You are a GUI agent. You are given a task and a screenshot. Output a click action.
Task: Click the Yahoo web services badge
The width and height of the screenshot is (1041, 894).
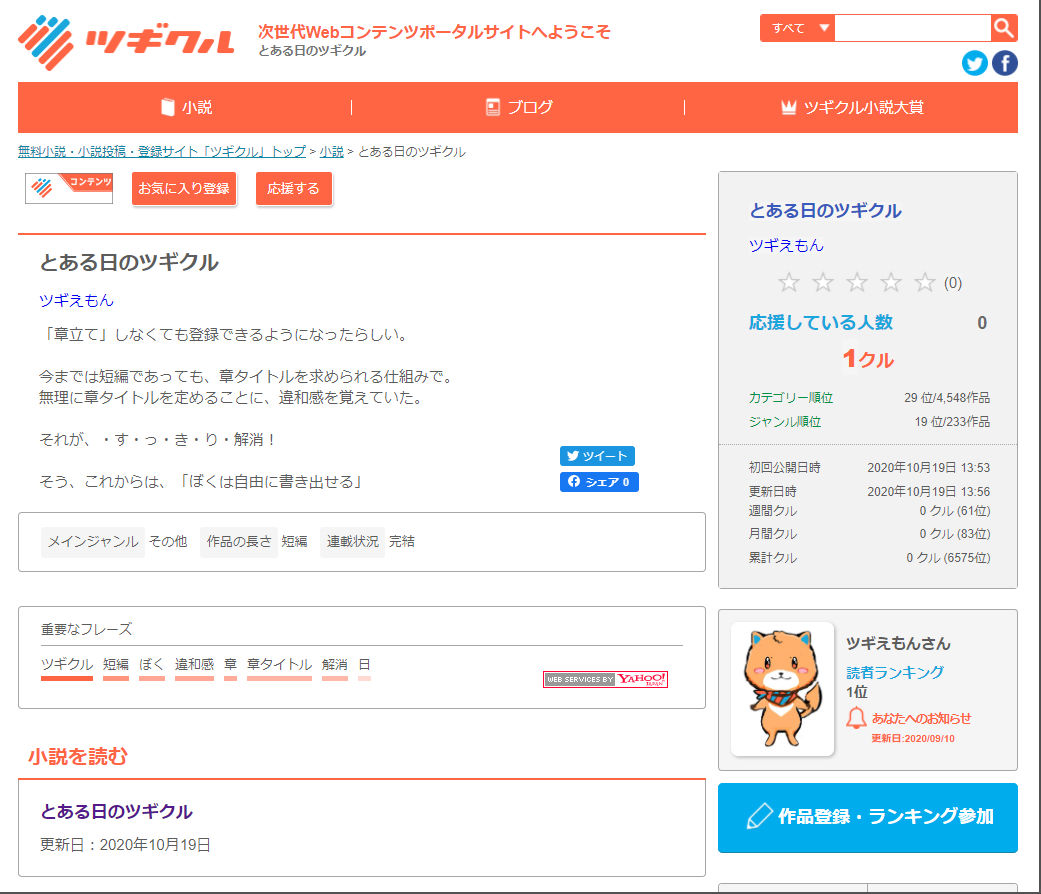tap(605, 680)
